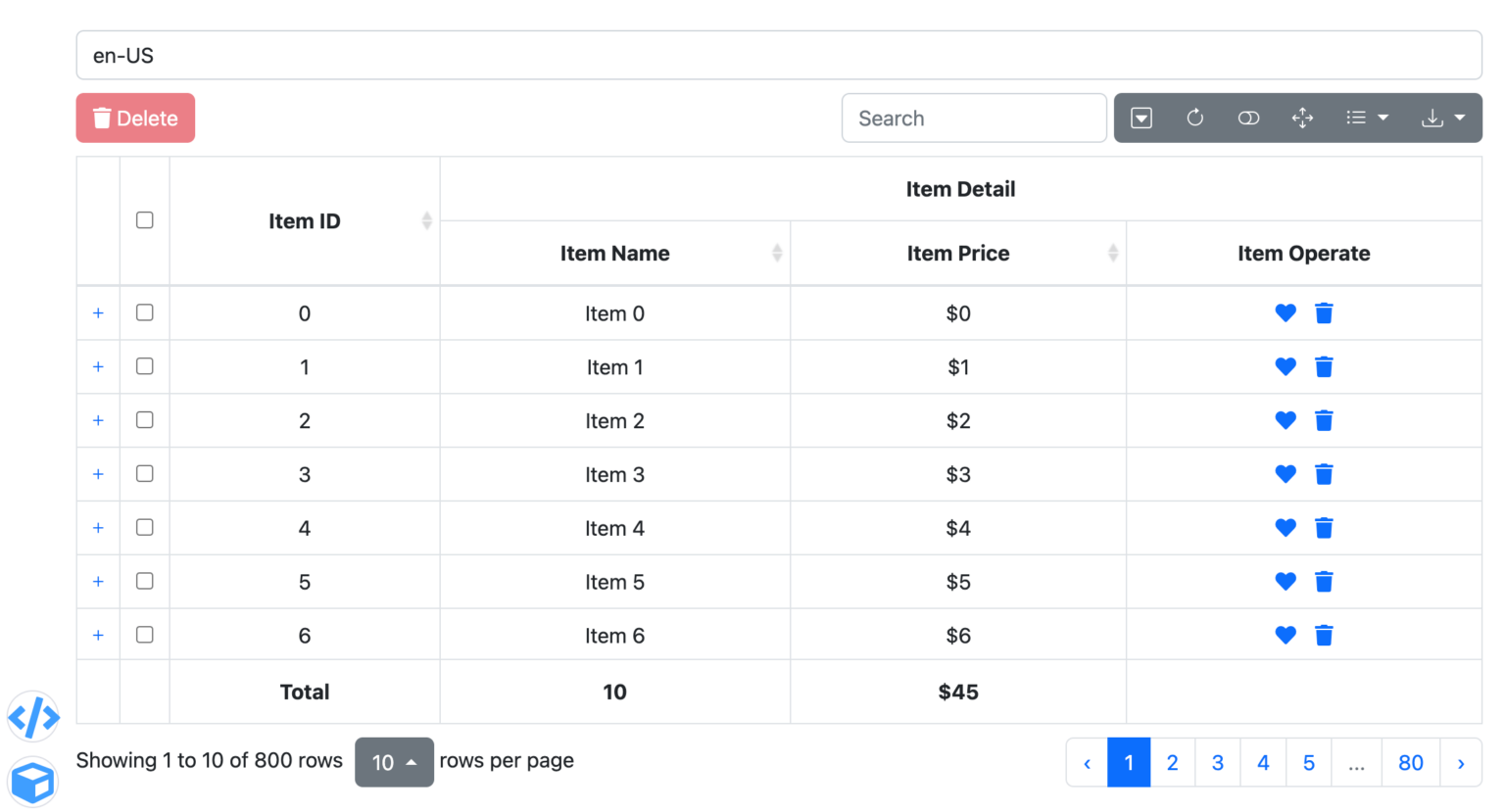Click the trash icon in Item 3 row
1505x812 pixels.
pyautogui.click(x=1324, y=474)
